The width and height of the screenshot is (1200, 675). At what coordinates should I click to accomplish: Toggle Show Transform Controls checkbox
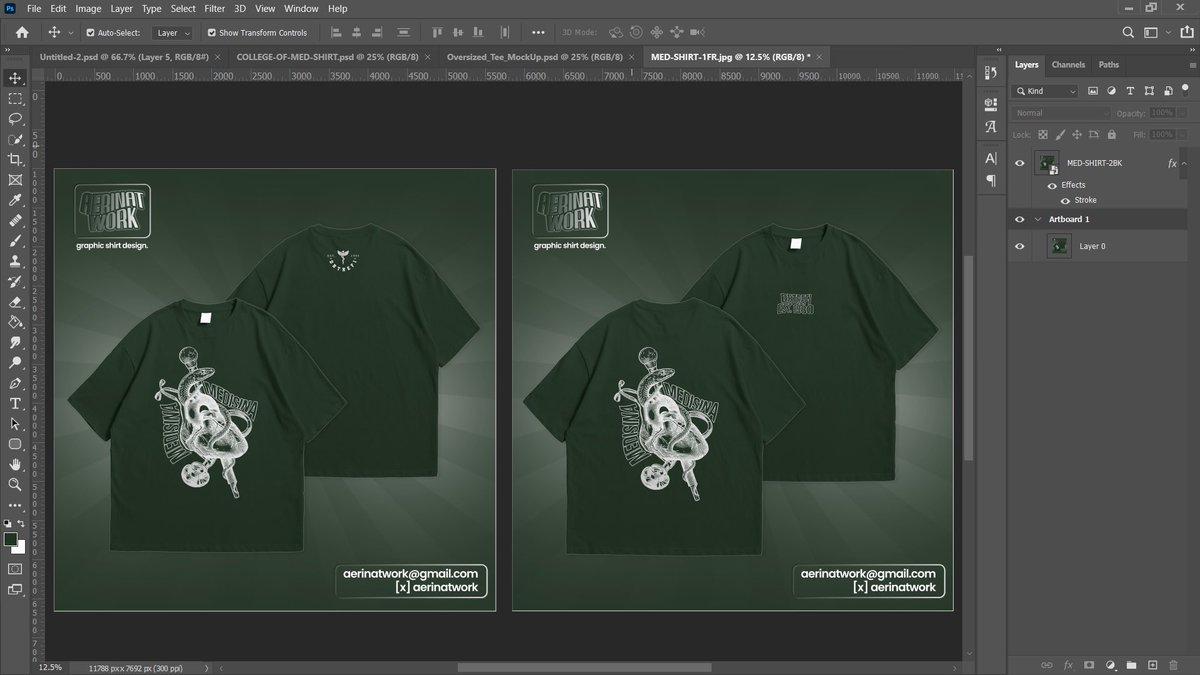(x=211, y=32)
